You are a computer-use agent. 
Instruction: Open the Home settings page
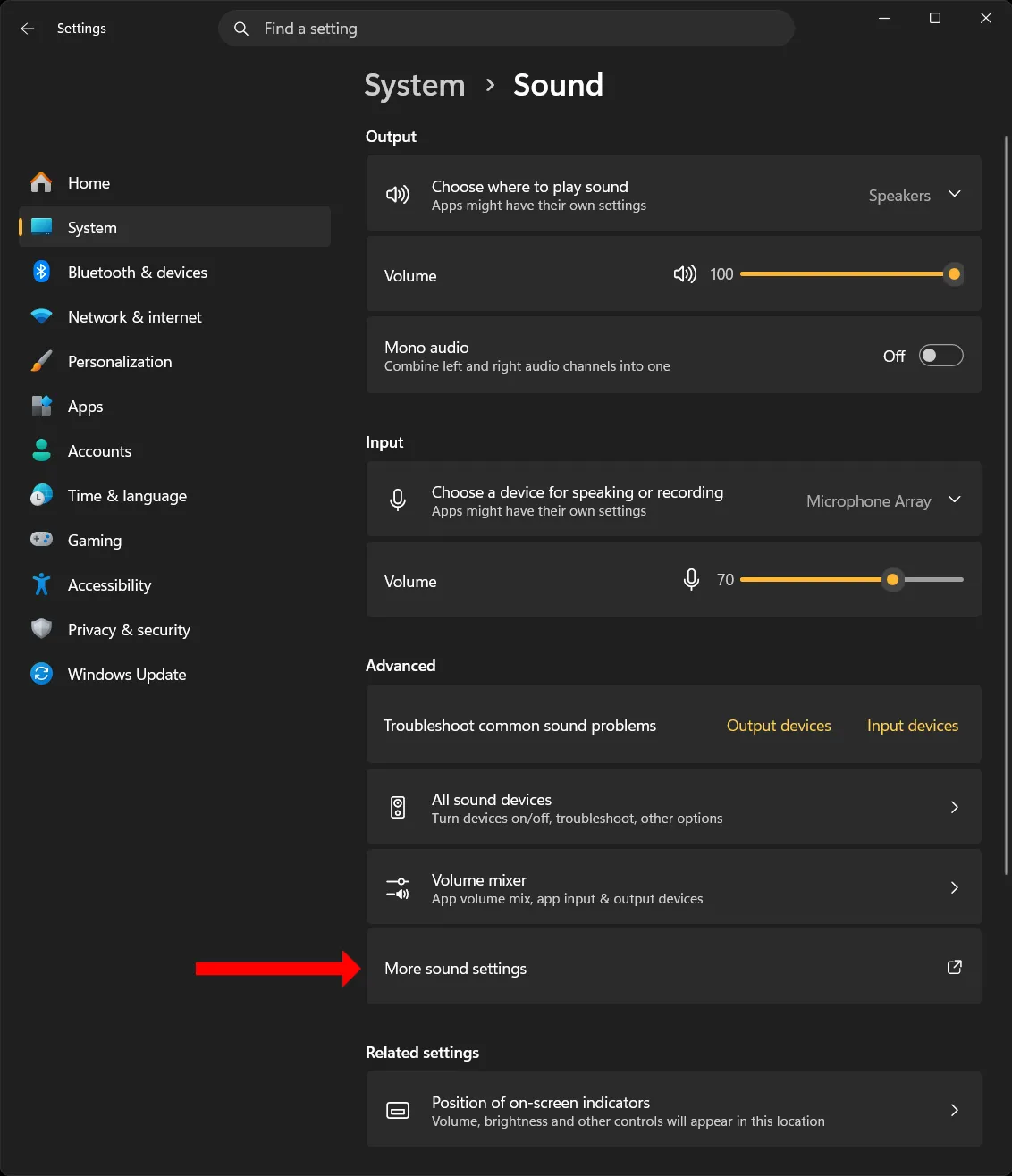click(x=174, y=182)
